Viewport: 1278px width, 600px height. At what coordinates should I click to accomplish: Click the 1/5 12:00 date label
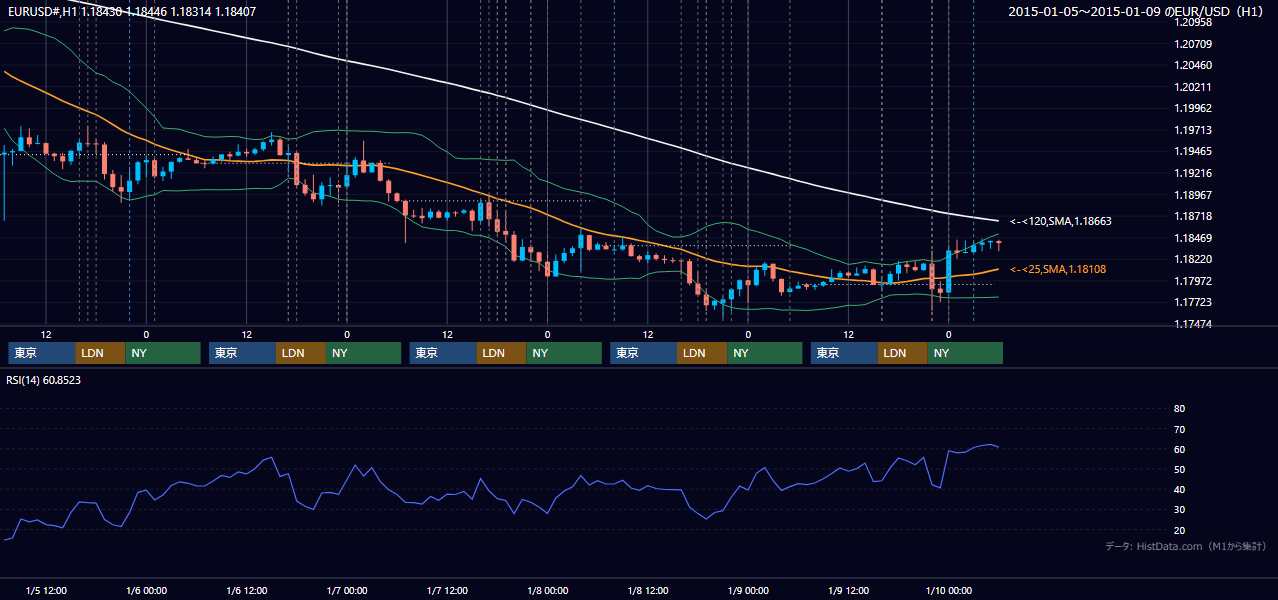click(46, 590)
